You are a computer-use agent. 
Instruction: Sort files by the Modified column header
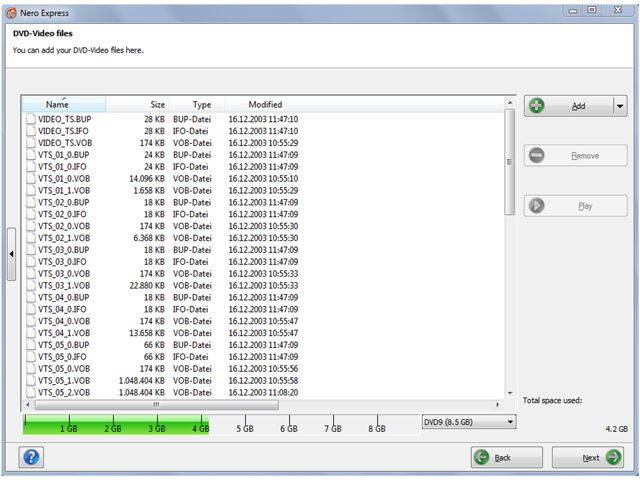(x=265, y=104)
